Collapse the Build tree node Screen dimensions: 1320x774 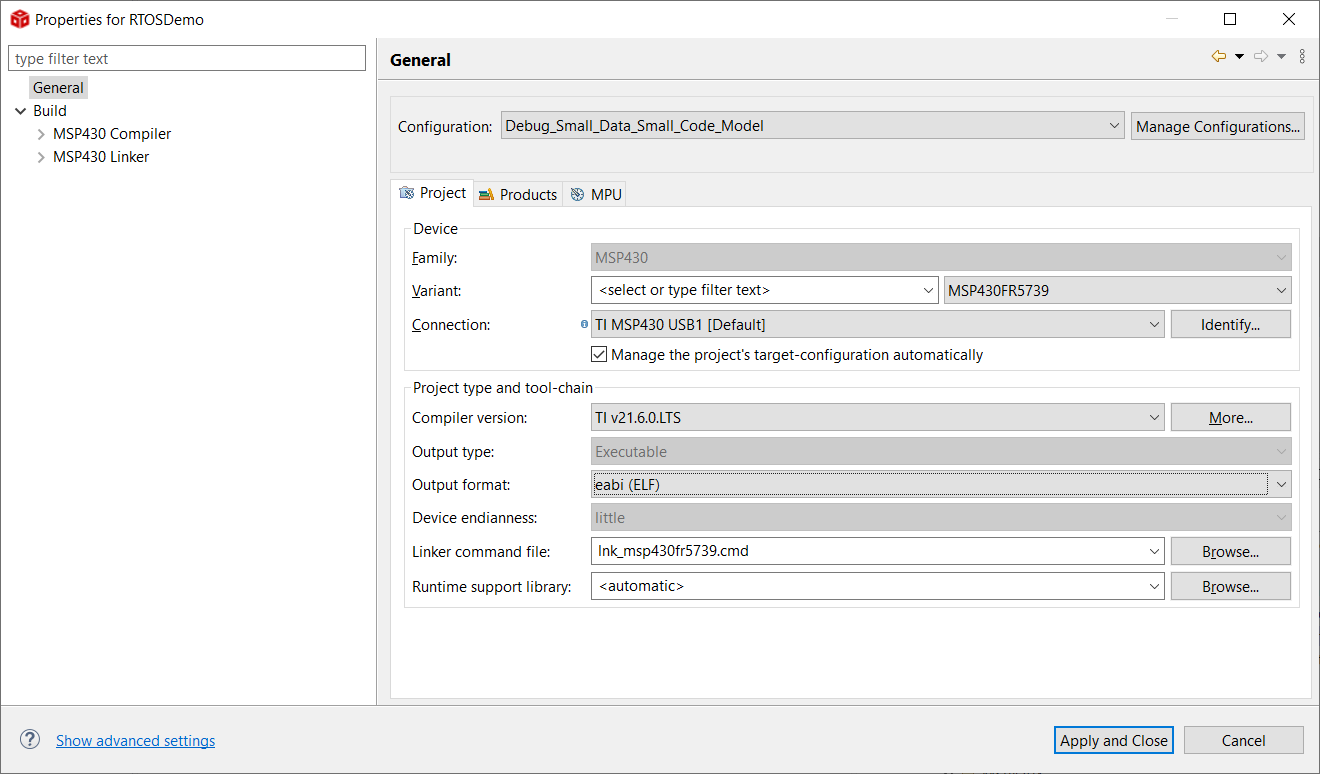(x=21, y=111)
